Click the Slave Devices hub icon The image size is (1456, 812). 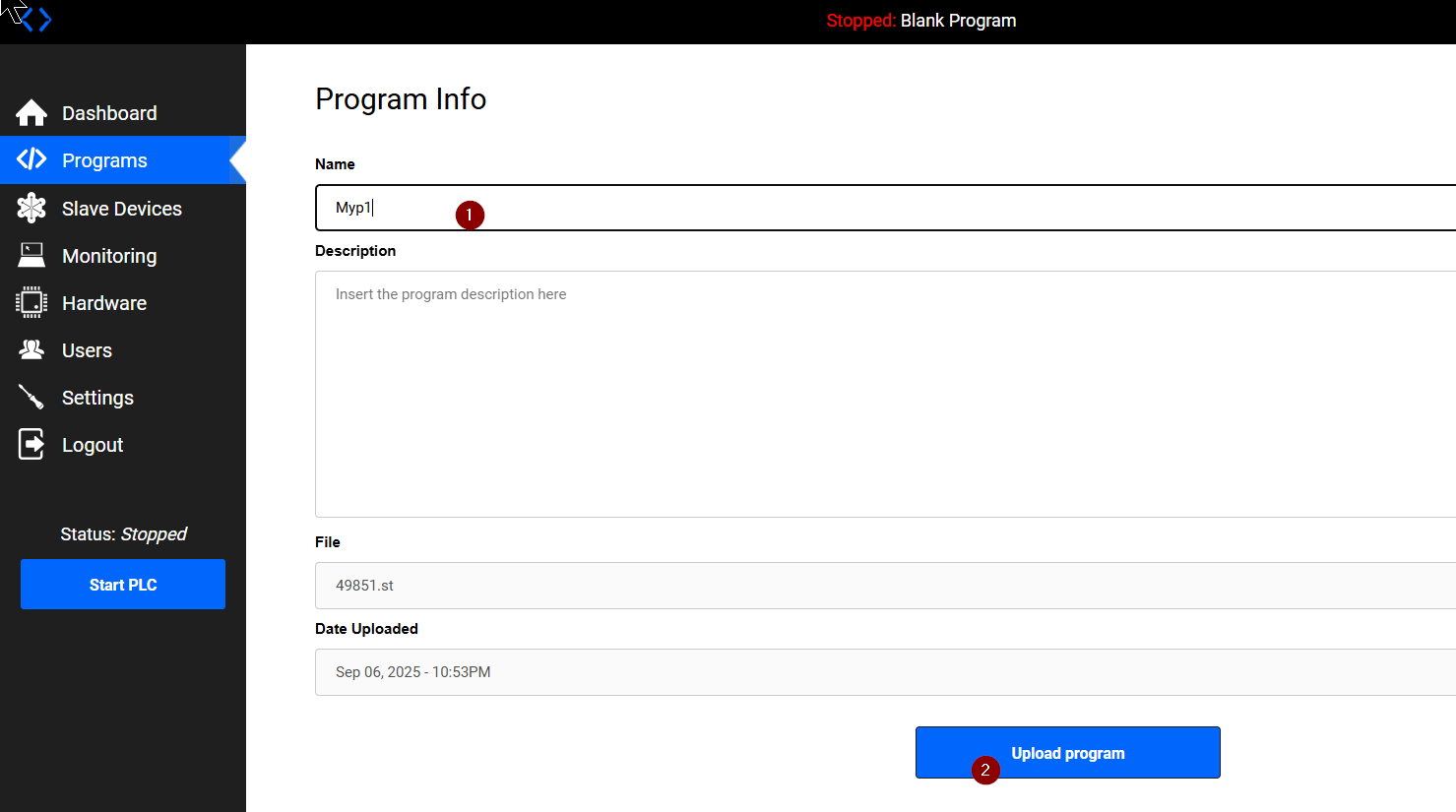(x=32, y=208)
